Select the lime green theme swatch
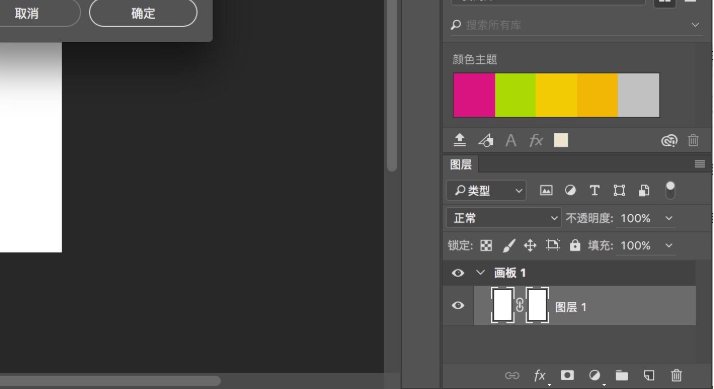The image size is (714, 389). click(515, 95)
